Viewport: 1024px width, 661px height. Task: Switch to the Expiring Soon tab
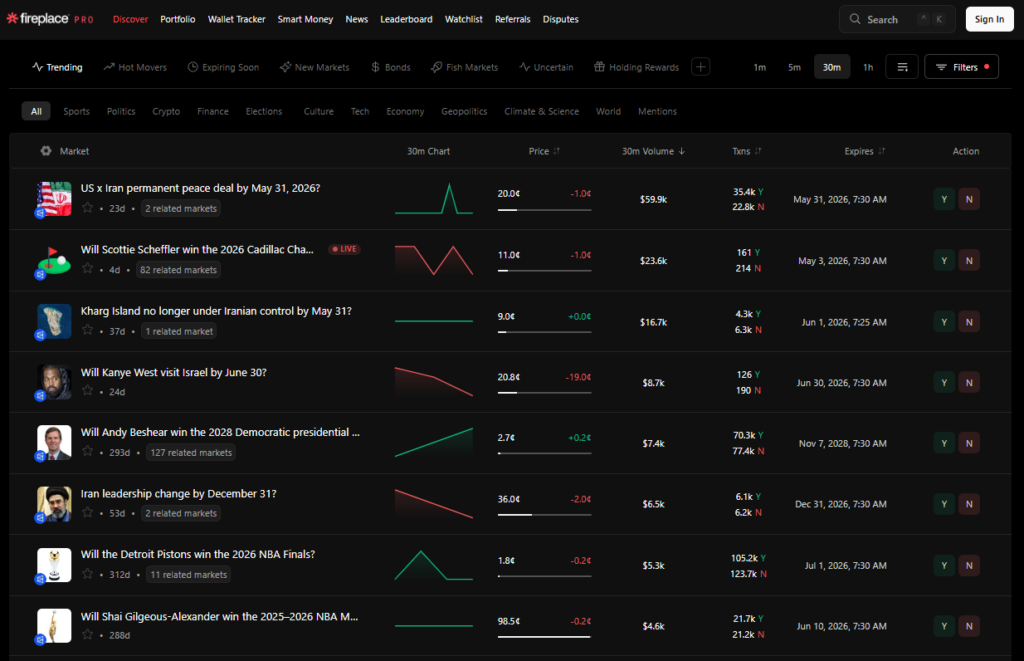223,67
